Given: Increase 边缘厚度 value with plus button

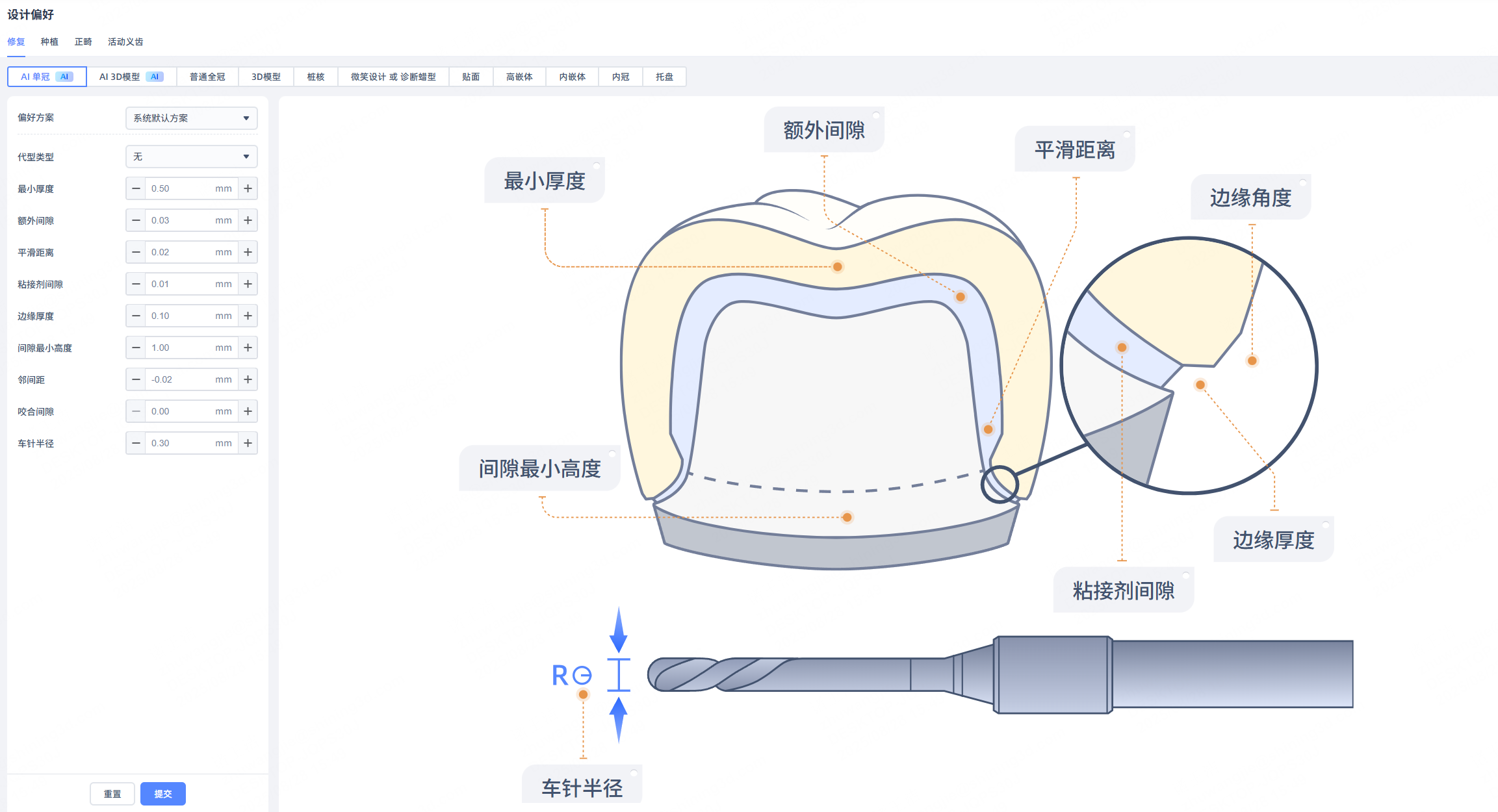Looking at the screenshot, I should [x=248, y=316].
